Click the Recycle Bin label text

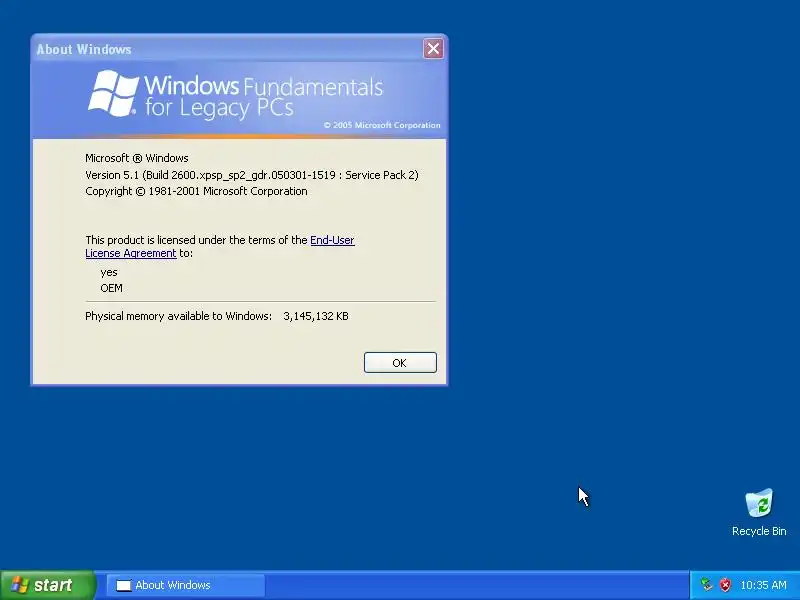[x=759, y=531]
